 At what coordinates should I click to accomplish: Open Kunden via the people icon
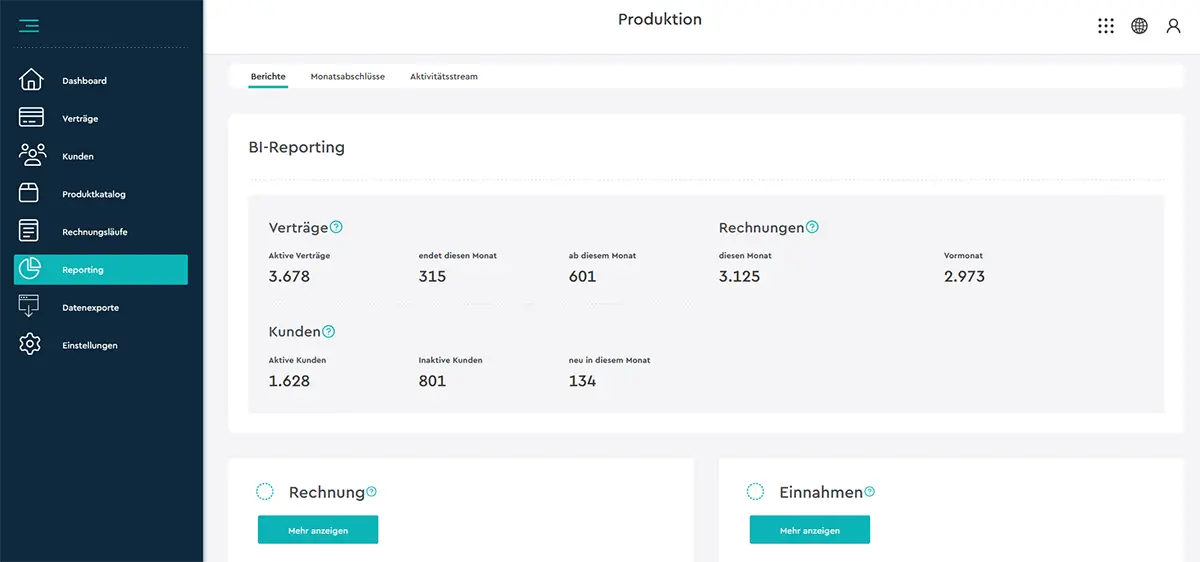click(x=31, y=155)
